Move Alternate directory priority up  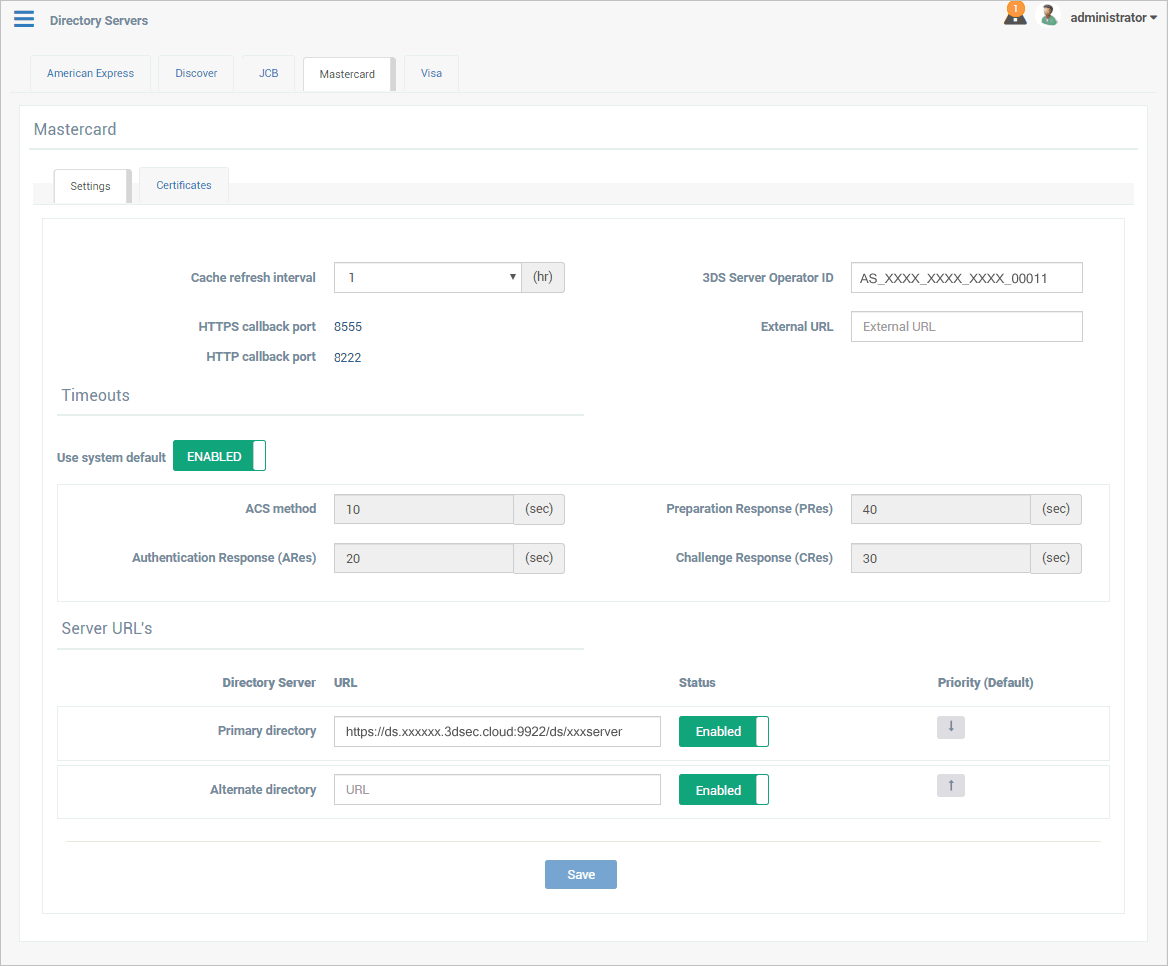[x=950, y=786]
